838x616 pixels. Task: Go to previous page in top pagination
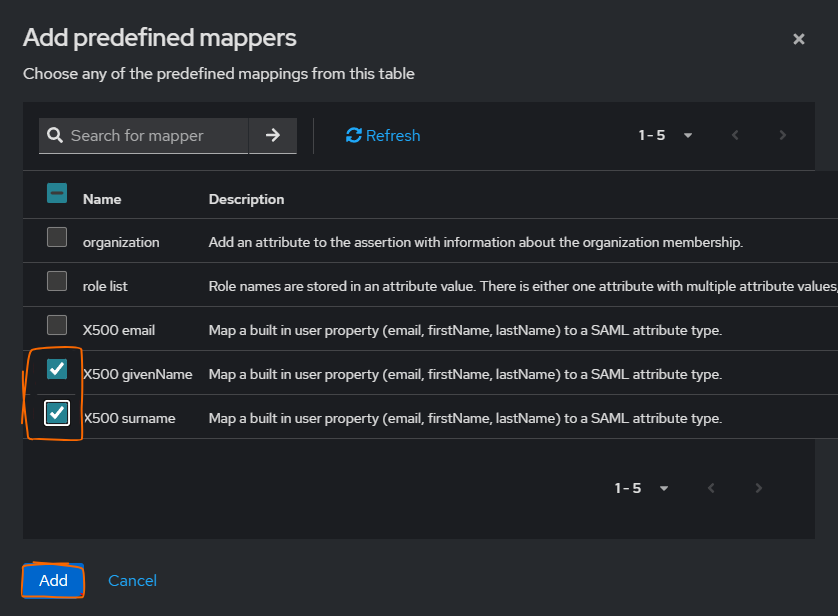735,135
